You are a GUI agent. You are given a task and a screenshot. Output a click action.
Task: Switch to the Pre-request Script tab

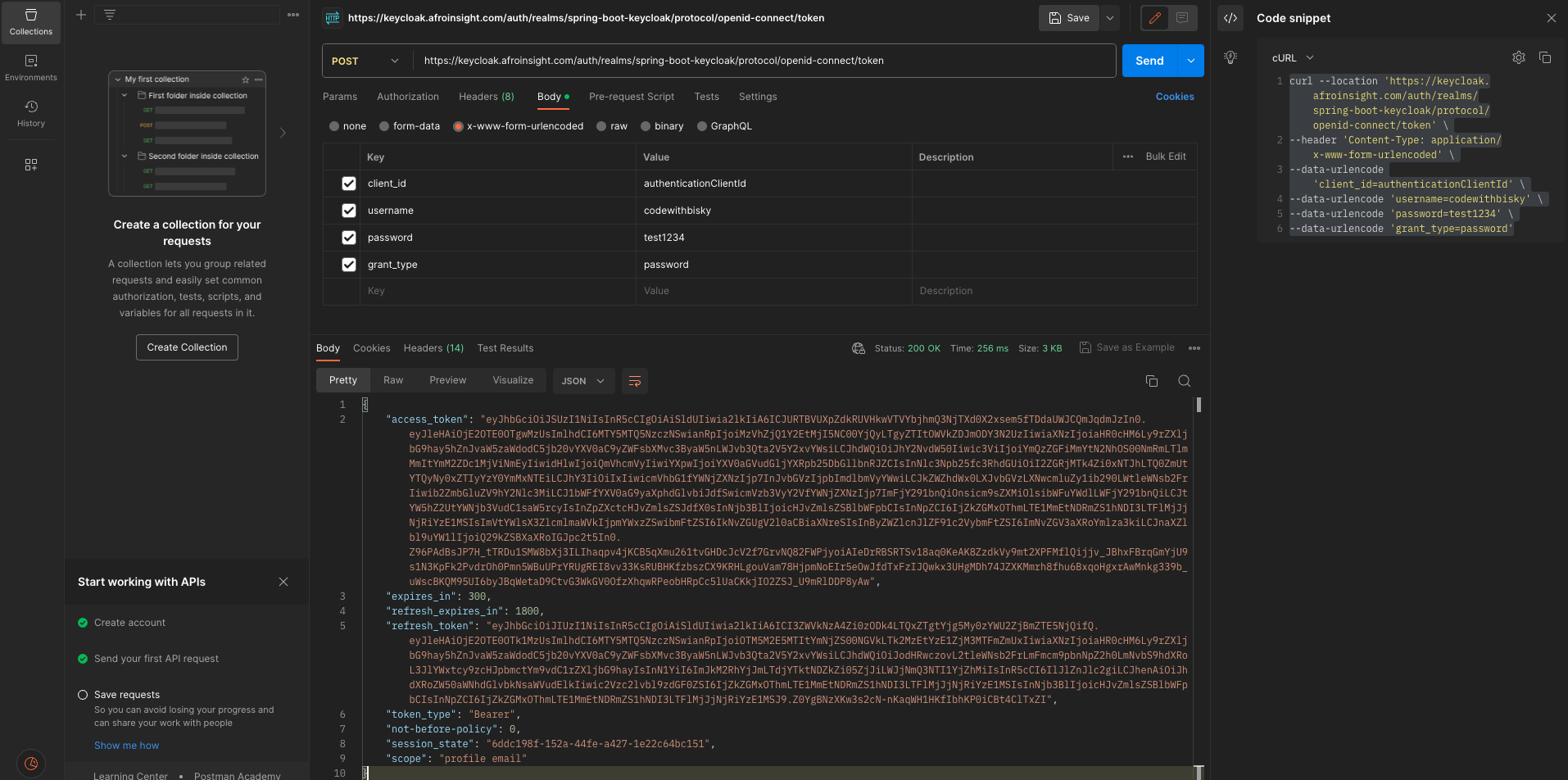632,97
